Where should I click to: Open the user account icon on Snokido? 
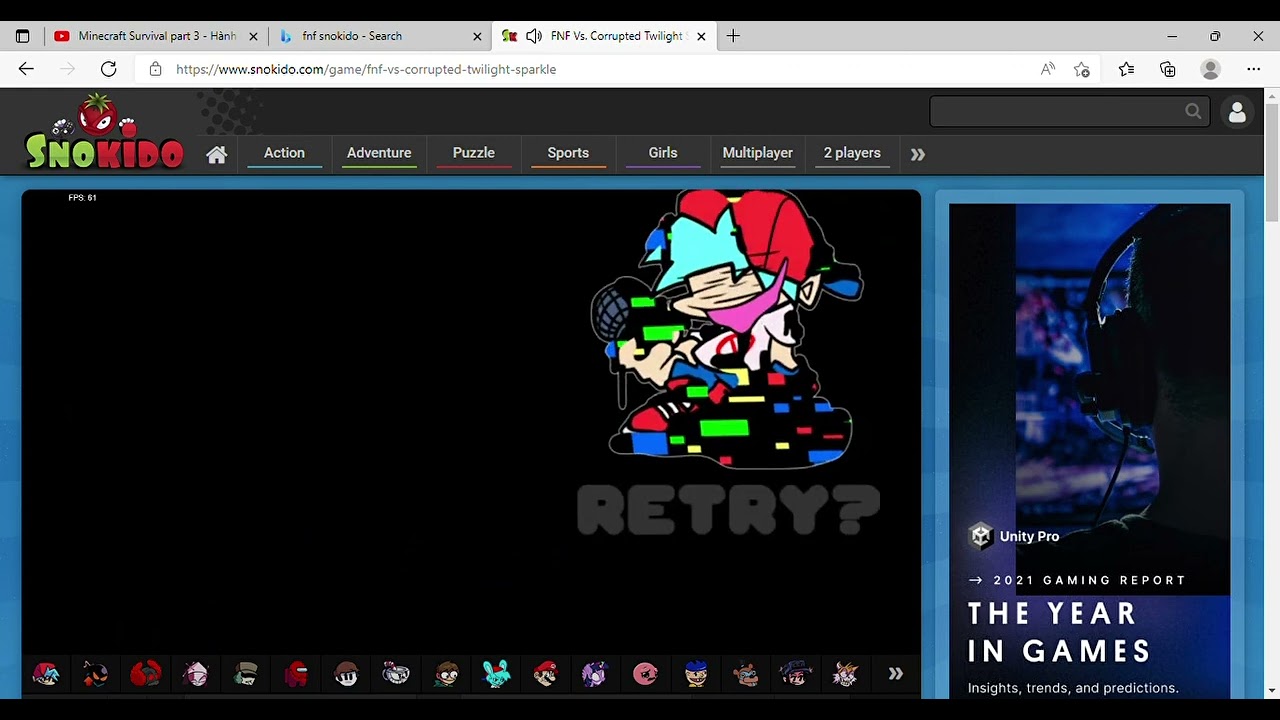pyautogui.click(x=1237, y=112)
